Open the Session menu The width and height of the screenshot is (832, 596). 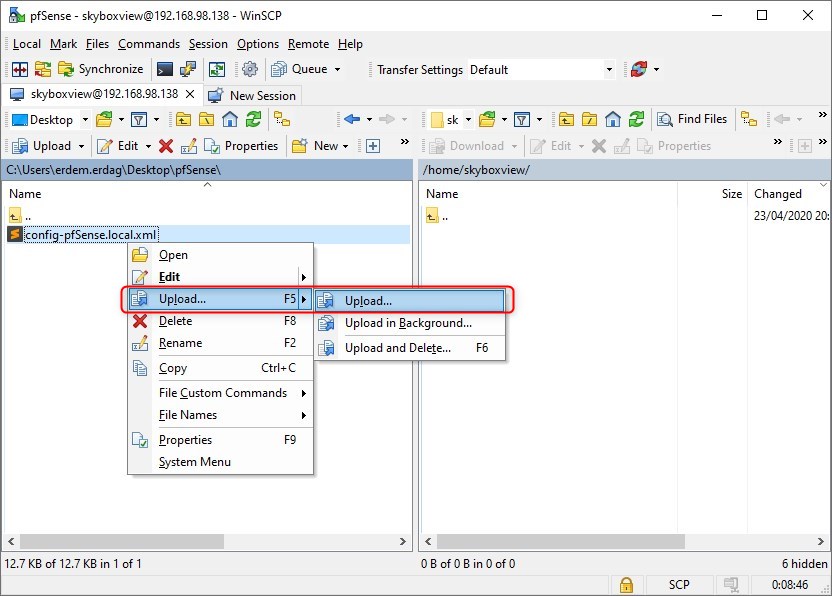208,44
